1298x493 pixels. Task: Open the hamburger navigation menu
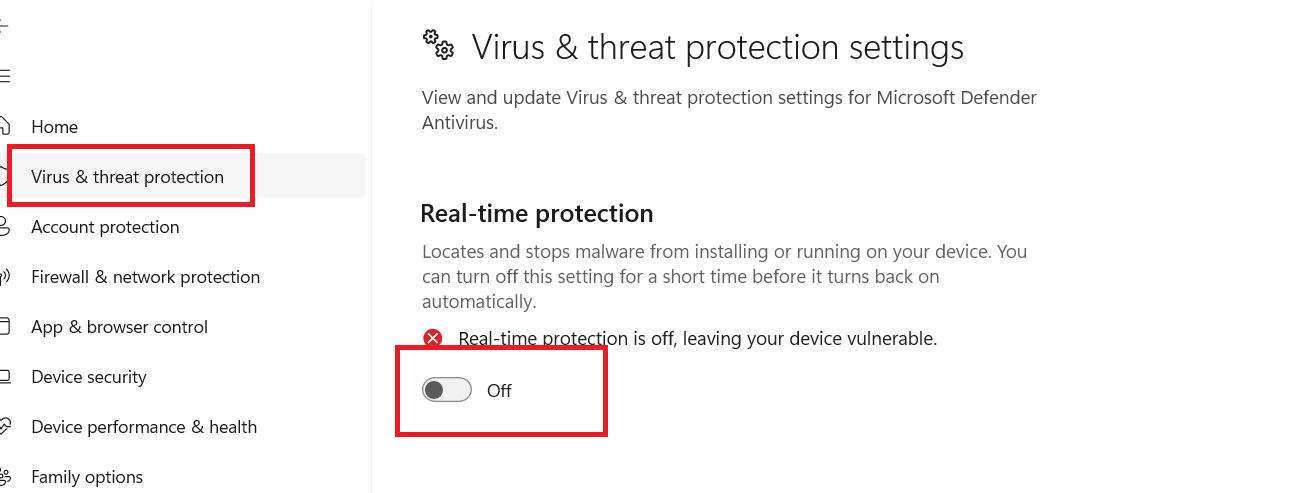point(4,76)
